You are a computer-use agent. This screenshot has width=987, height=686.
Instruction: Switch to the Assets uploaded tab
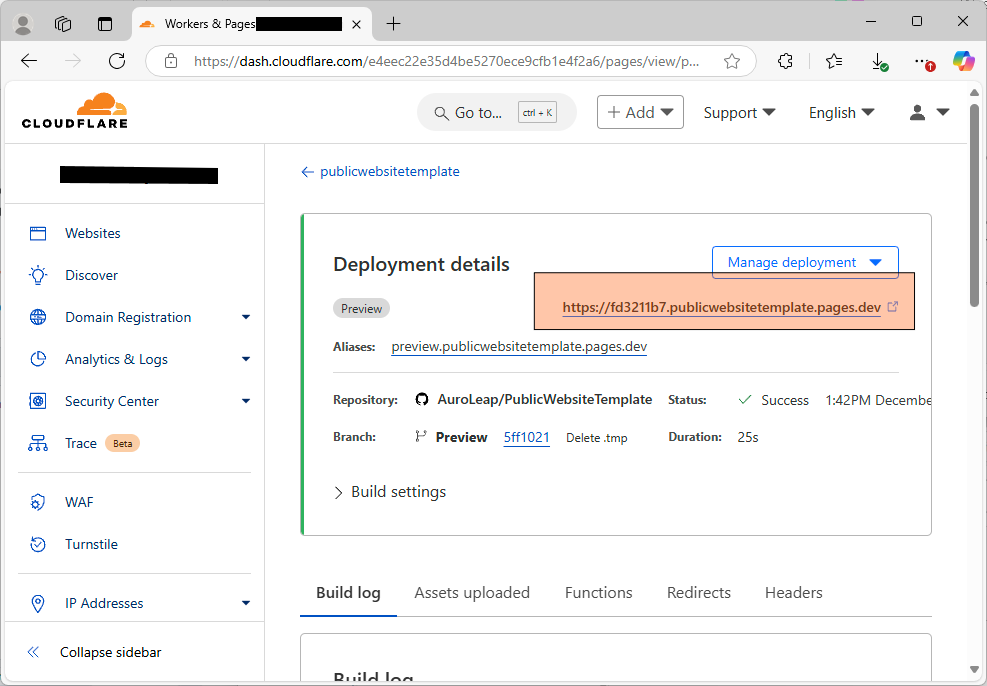click(x=472, y=593)
